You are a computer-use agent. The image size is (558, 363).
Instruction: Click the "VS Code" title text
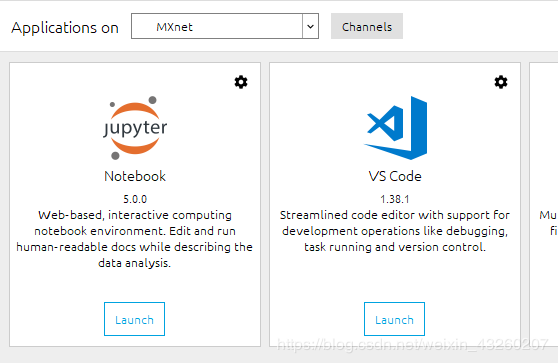pos(395,177)
